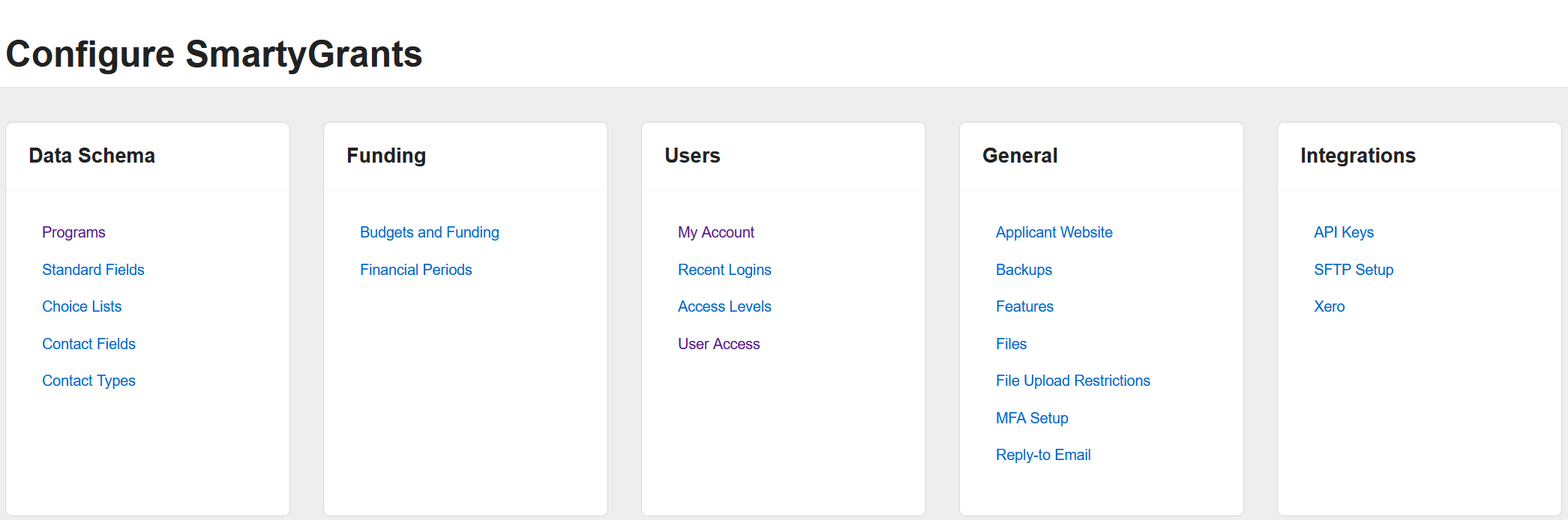Viewport: 1568px width, 520px height.
Task: Open Applicant Website settings
Action: point(1054,232)
